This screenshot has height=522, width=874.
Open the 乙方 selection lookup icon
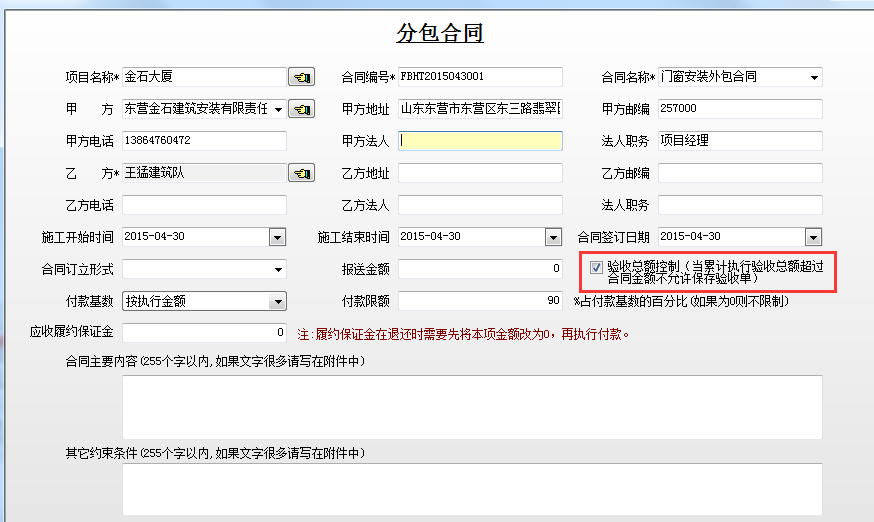(x=301, y=173)
